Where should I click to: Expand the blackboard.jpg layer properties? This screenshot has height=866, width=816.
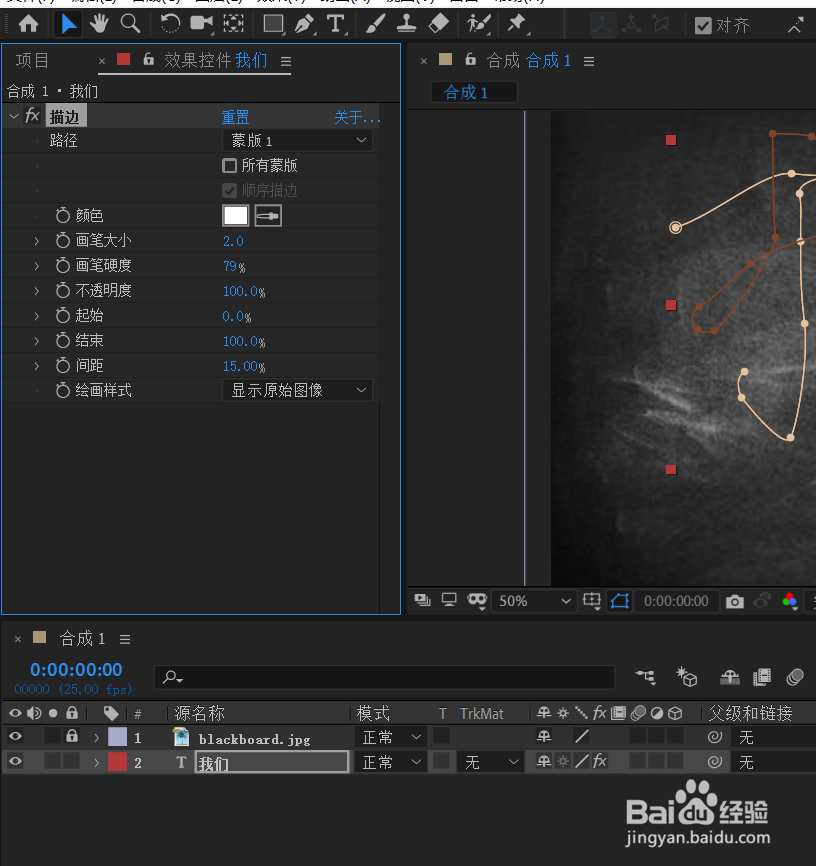pos(97,737)
